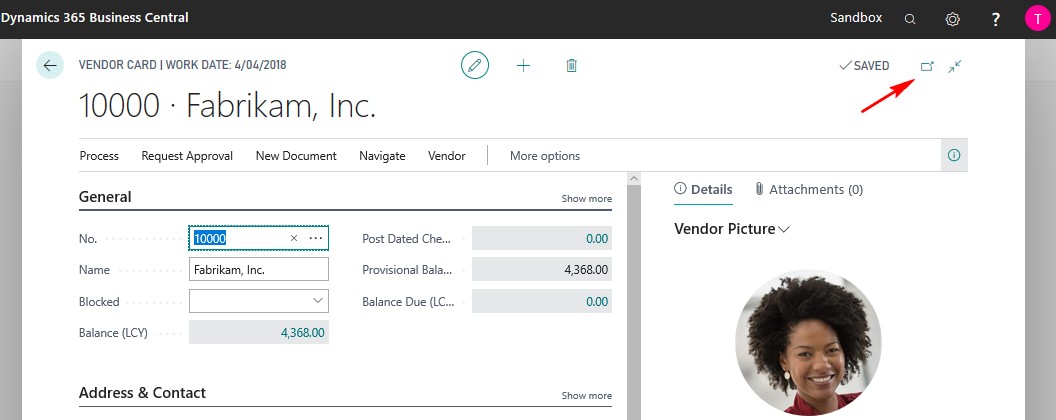1056x420 pixels.
Task: Show more fields in Address & Contact
Action: 587,396
